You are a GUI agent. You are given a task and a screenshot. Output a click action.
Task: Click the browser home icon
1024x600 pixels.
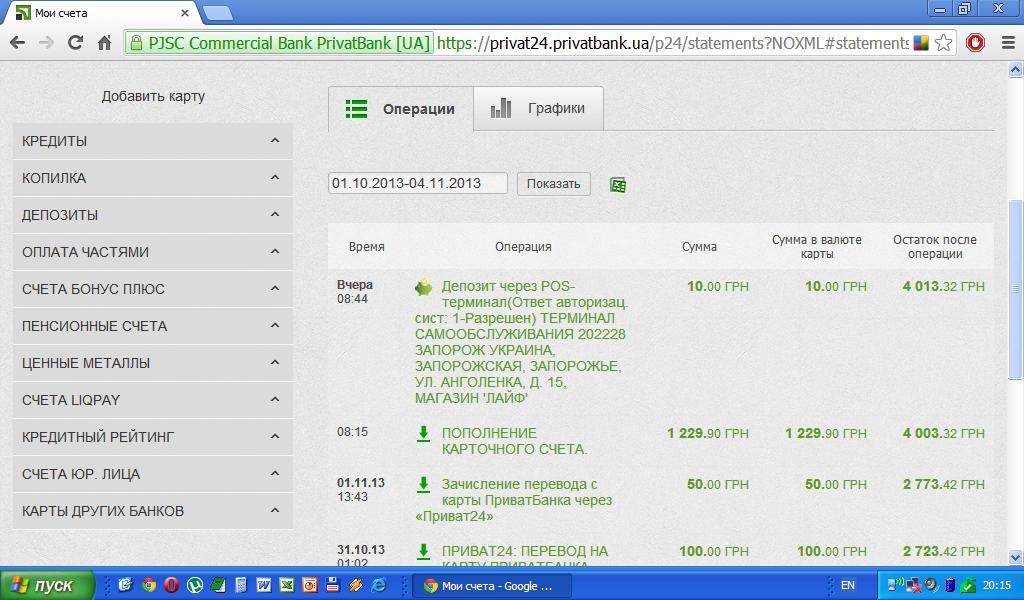104,43
